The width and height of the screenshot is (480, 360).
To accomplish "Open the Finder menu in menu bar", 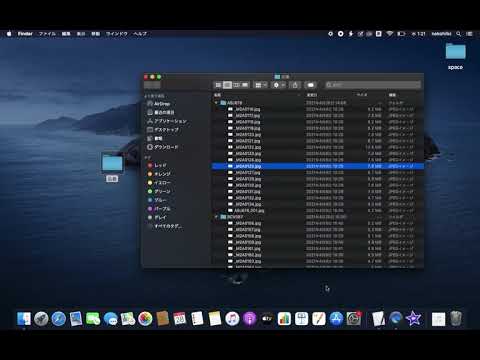I will click(25, 34).
